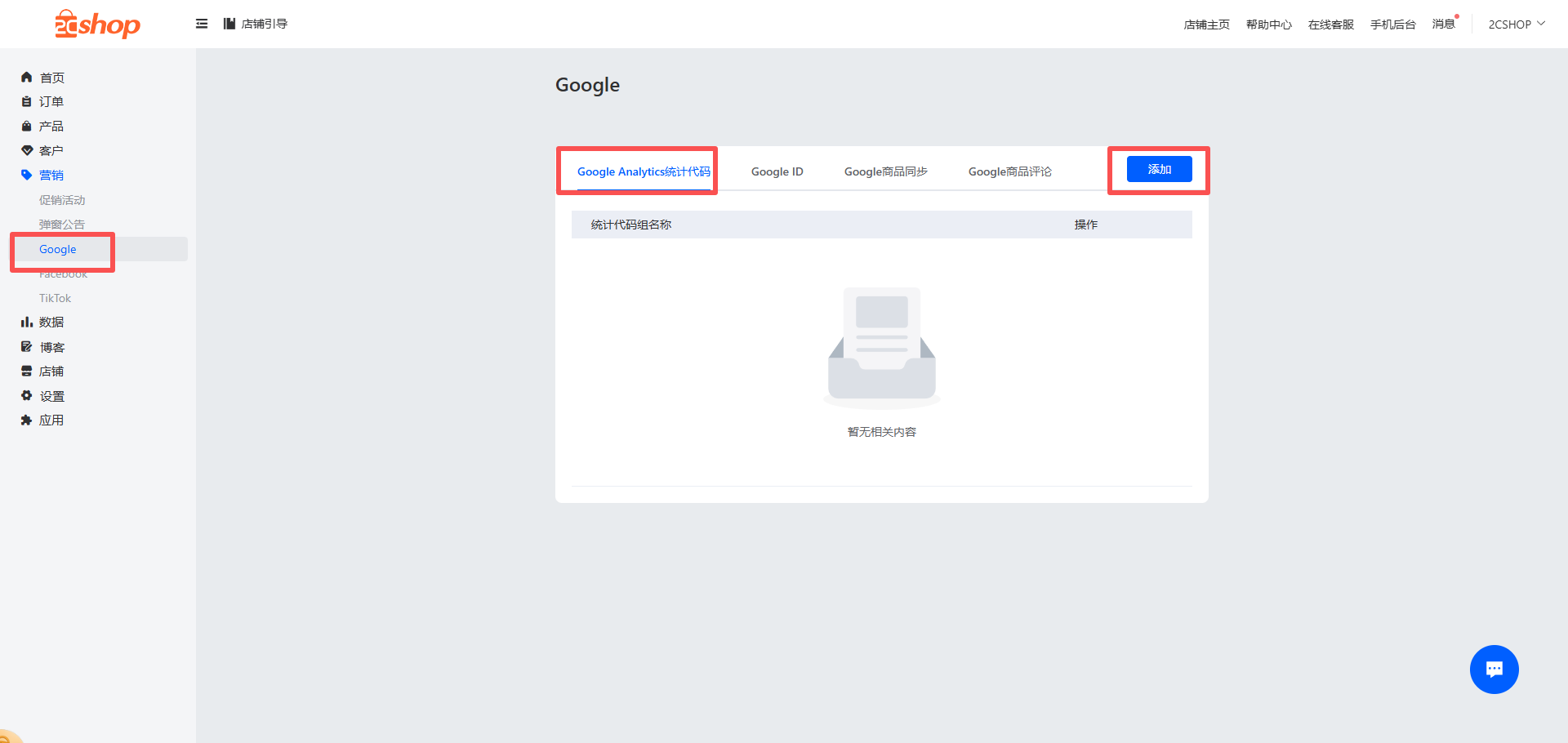Click the 2cshop logo

click(97, 24)
